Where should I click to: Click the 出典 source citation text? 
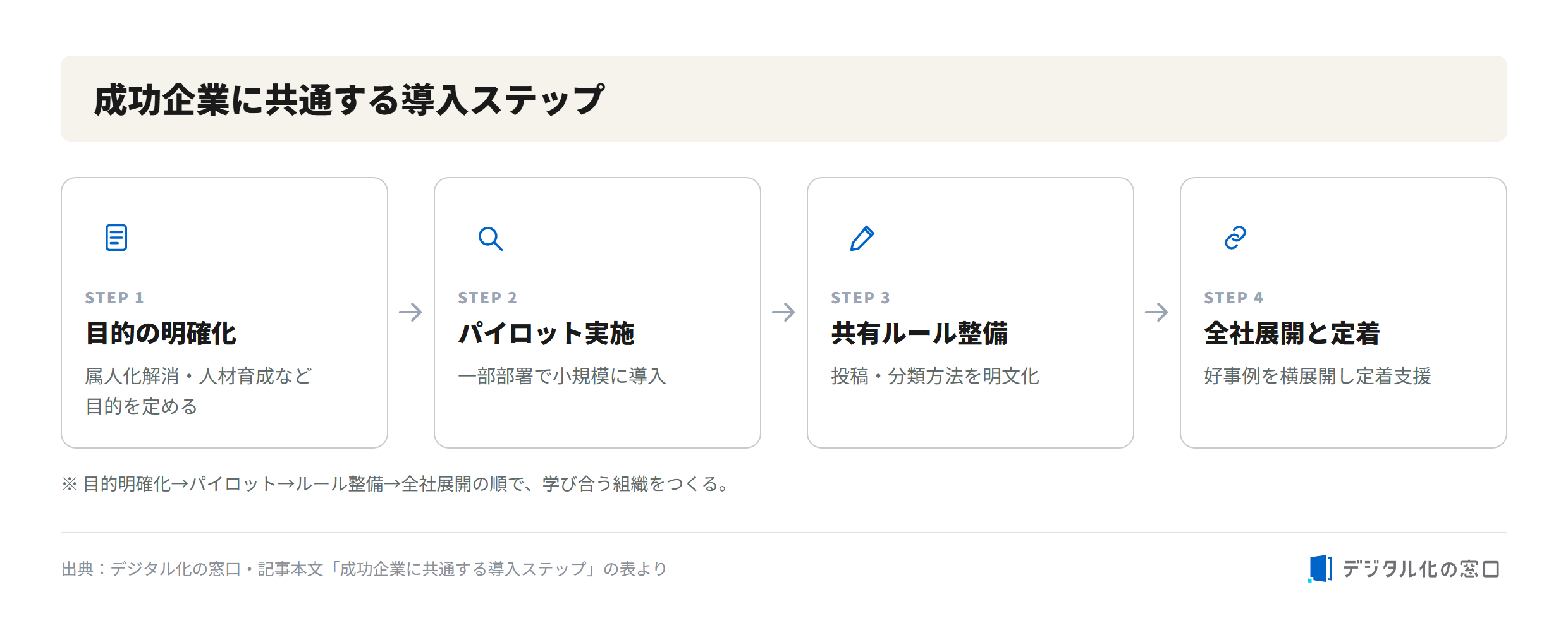point(364,569)
